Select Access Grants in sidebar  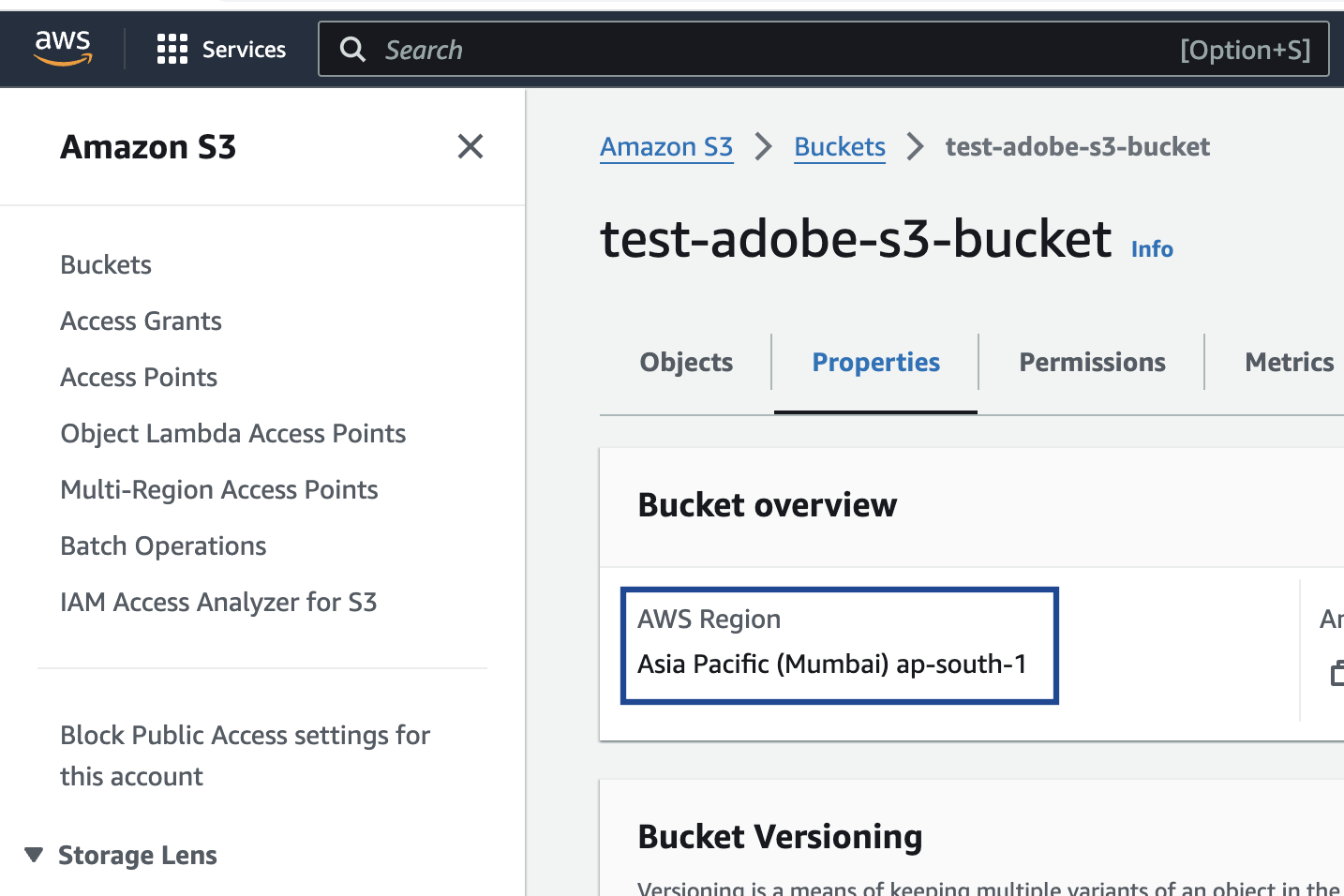pyautogui.click(x=141, y=321)
